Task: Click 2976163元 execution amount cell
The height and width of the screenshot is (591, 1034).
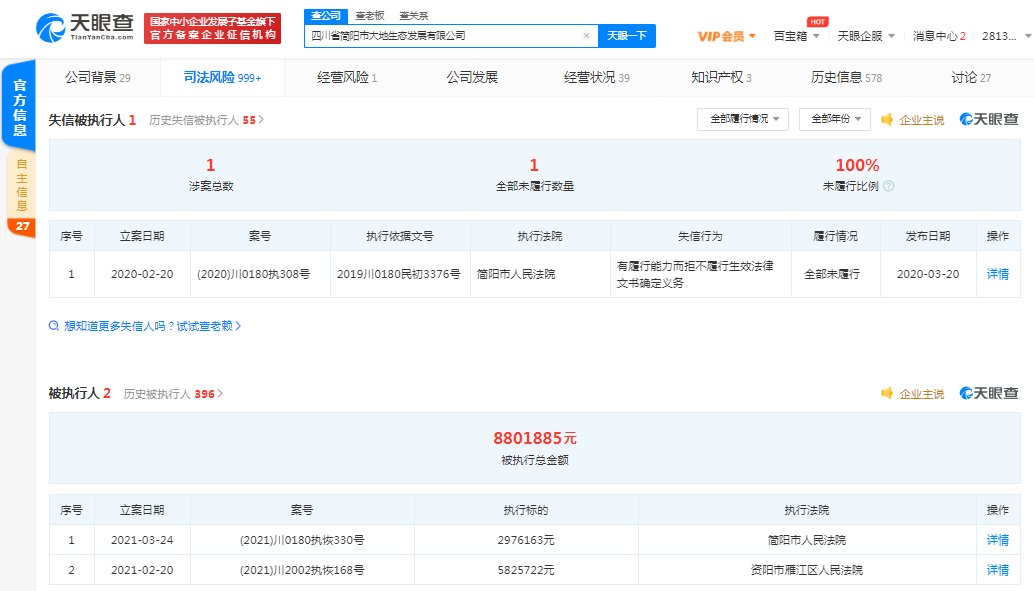Action: click(526, 540)
